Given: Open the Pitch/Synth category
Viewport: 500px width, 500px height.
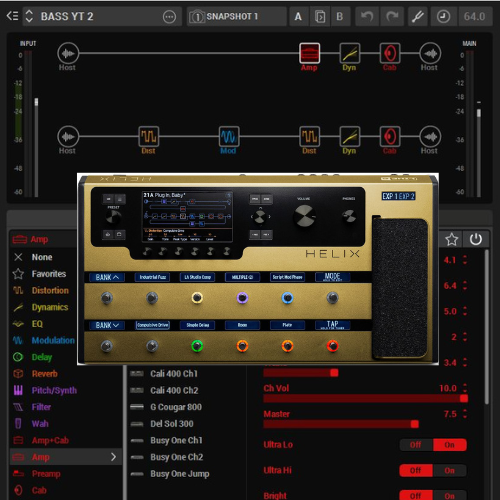Looking at the screenshot, I should pyautogui.click(x=54, y=390).
